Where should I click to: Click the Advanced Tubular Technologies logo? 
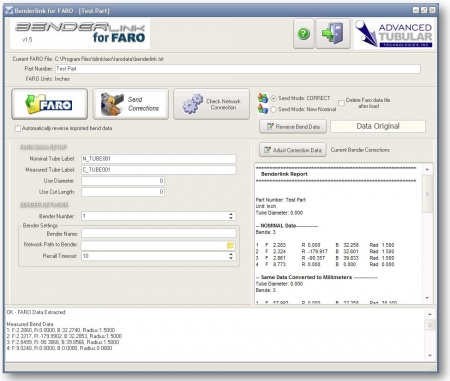[393, 34]
